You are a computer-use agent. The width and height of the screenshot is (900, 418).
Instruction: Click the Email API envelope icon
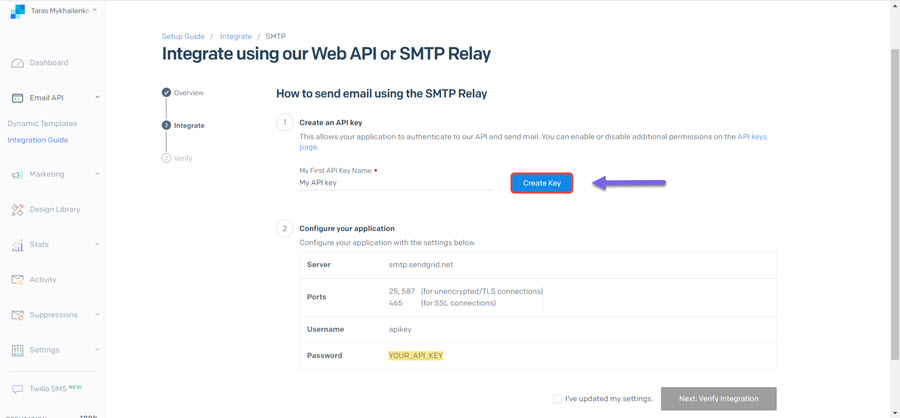17,98
